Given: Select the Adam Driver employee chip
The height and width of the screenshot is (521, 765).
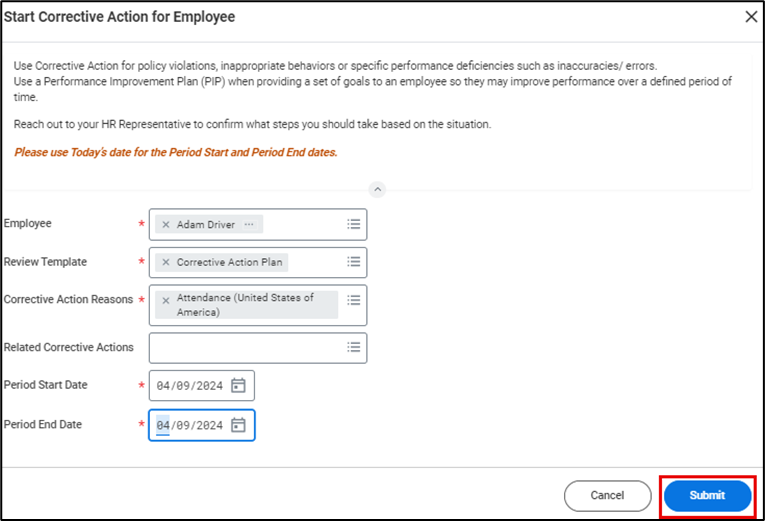Looking at the screenshot, I should (206, 225).
